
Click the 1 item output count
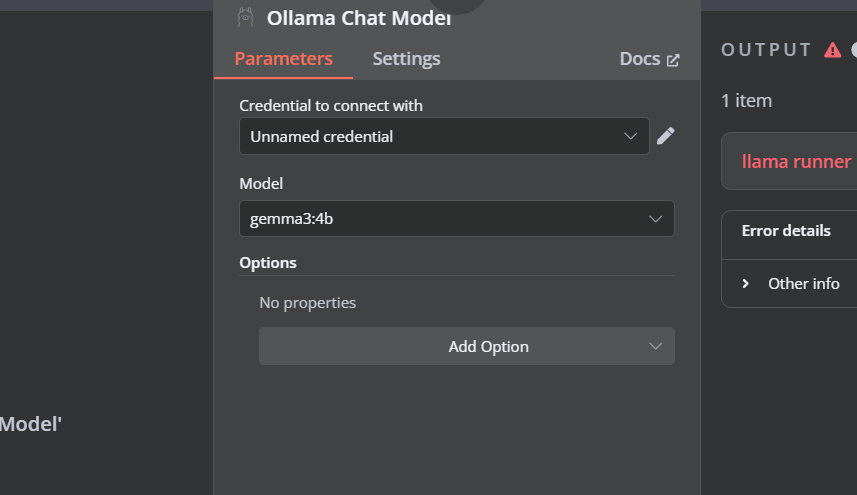point(746,101)
